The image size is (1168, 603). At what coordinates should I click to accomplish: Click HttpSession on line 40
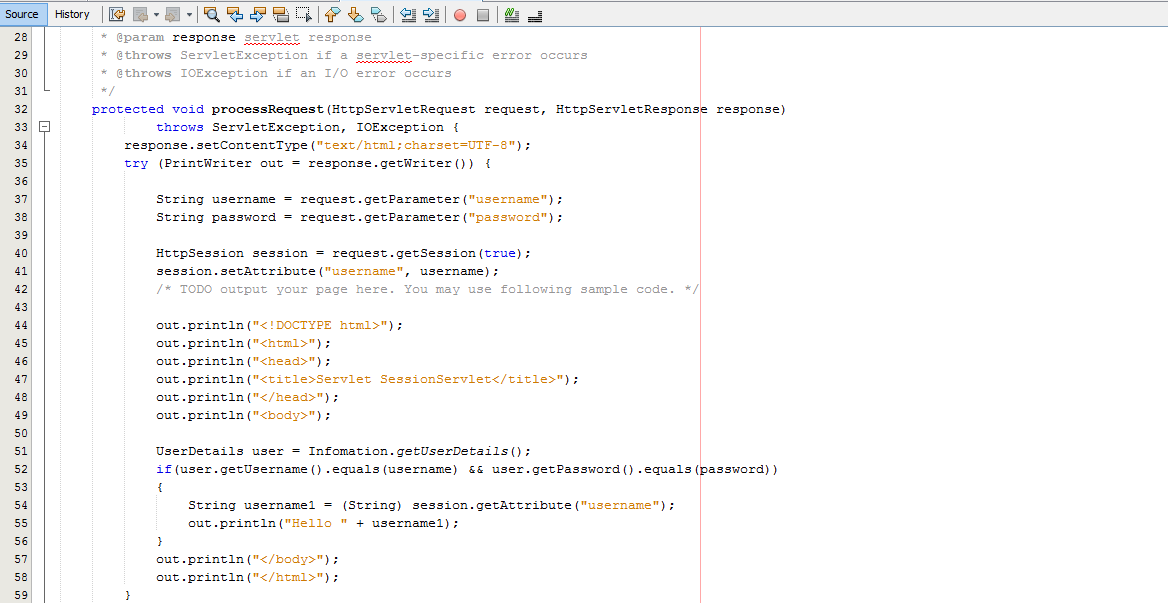pos(200,253)
